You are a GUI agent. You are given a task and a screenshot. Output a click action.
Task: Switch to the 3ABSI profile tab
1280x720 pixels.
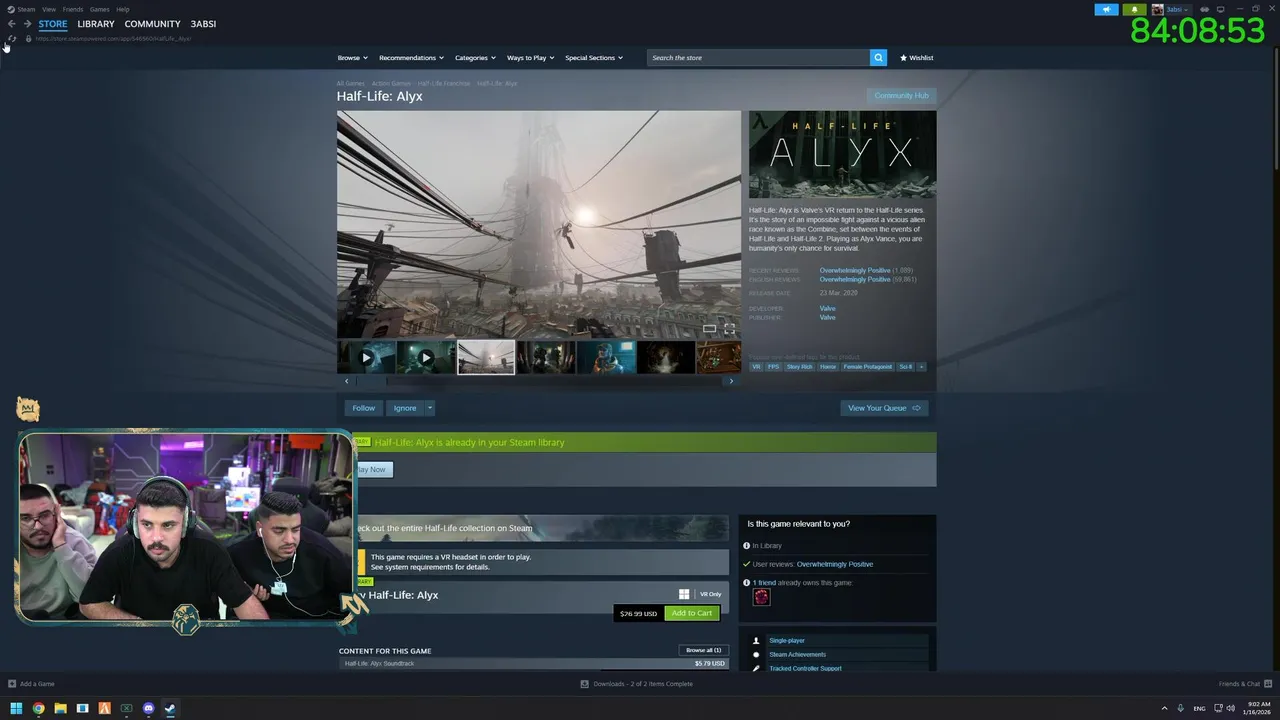(203, 24)
